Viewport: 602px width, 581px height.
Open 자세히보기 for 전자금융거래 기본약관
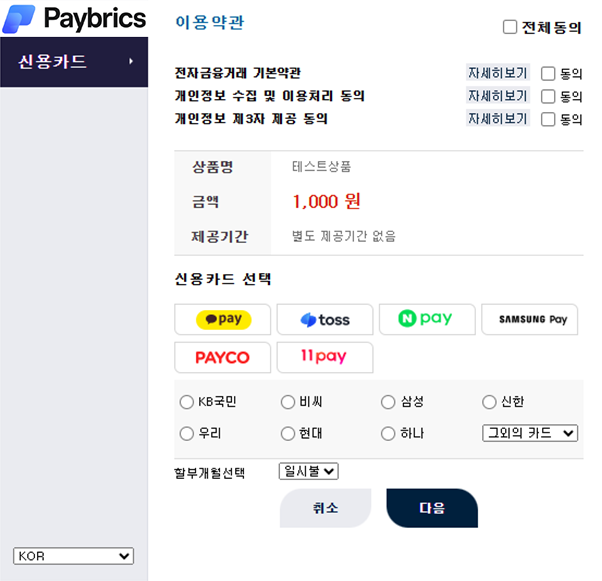coord(497,73)
